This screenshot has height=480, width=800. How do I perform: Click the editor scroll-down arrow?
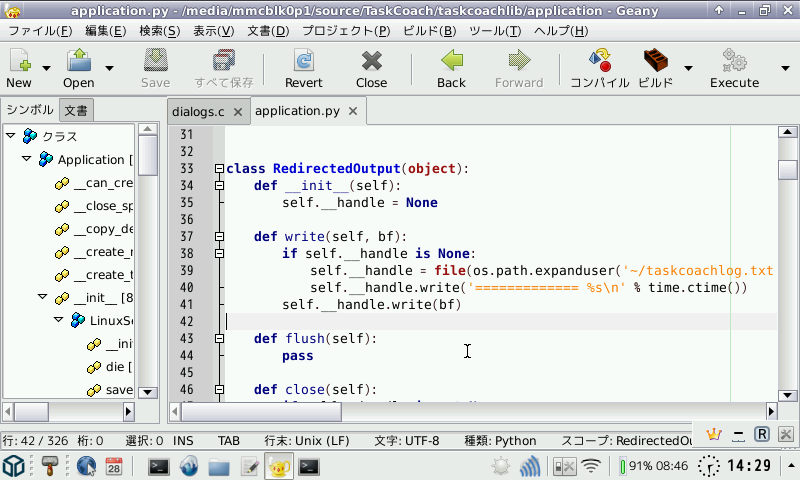click(788, 395)
